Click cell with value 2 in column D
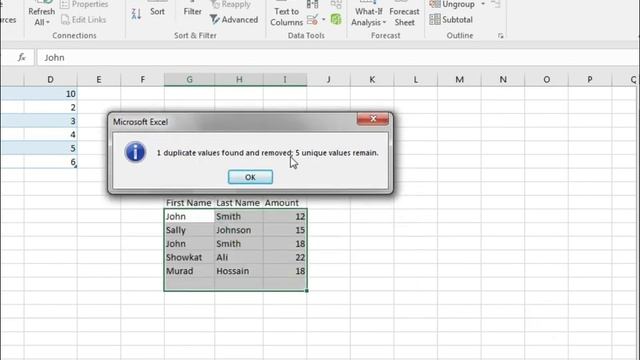 [51, 107]
